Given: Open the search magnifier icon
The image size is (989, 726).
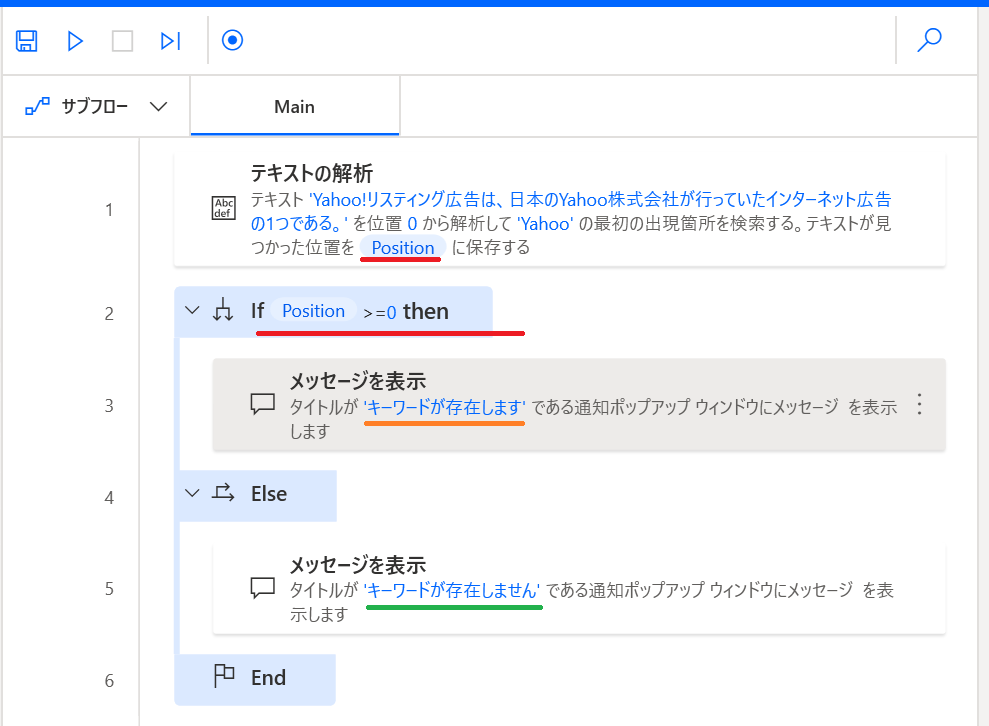Looking at the screenshot, I should tap(930, 41).
